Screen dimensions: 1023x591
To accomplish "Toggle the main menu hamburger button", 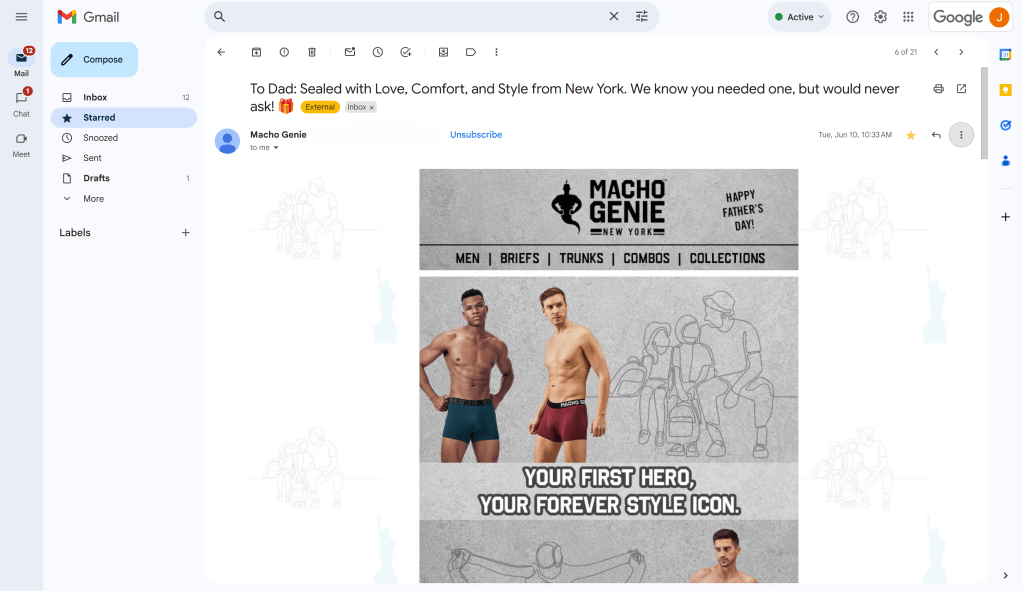I will pos(21,17).
